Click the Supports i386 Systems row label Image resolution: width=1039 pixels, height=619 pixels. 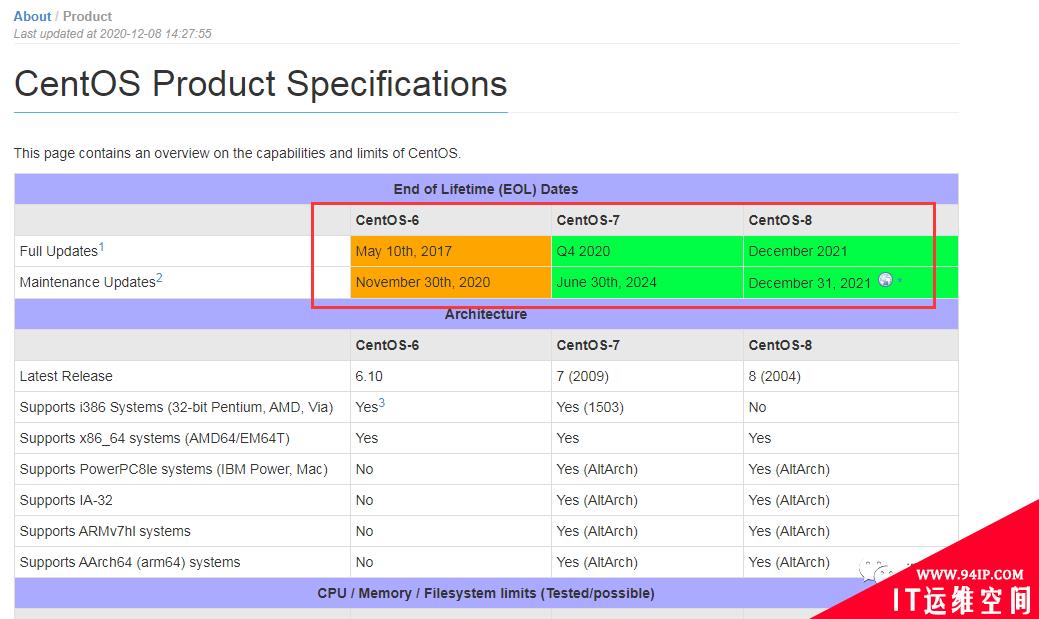(176, 408)
